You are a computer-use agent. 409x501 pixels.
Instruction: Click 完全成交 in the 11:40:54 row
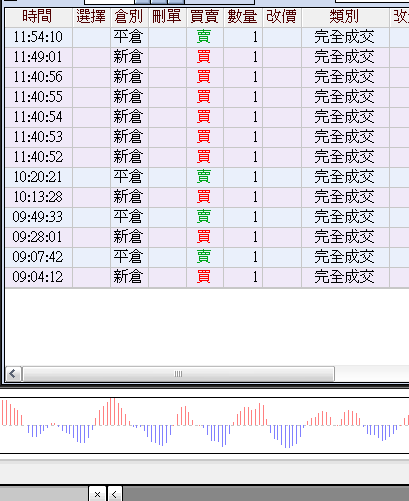click(x=344, y=117)
